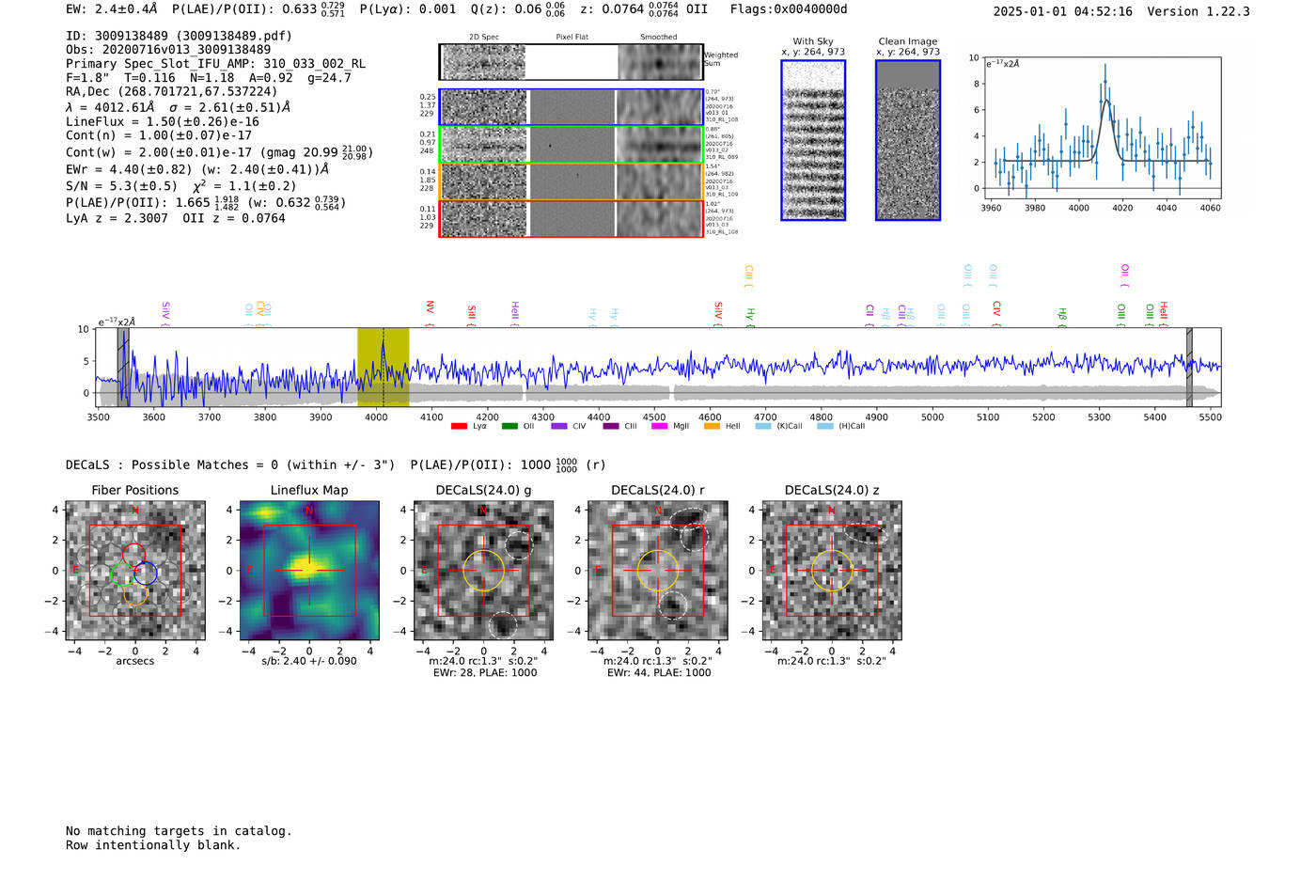Click the 'Obs: 20200716v013_3009138489' line

(168, 50)
